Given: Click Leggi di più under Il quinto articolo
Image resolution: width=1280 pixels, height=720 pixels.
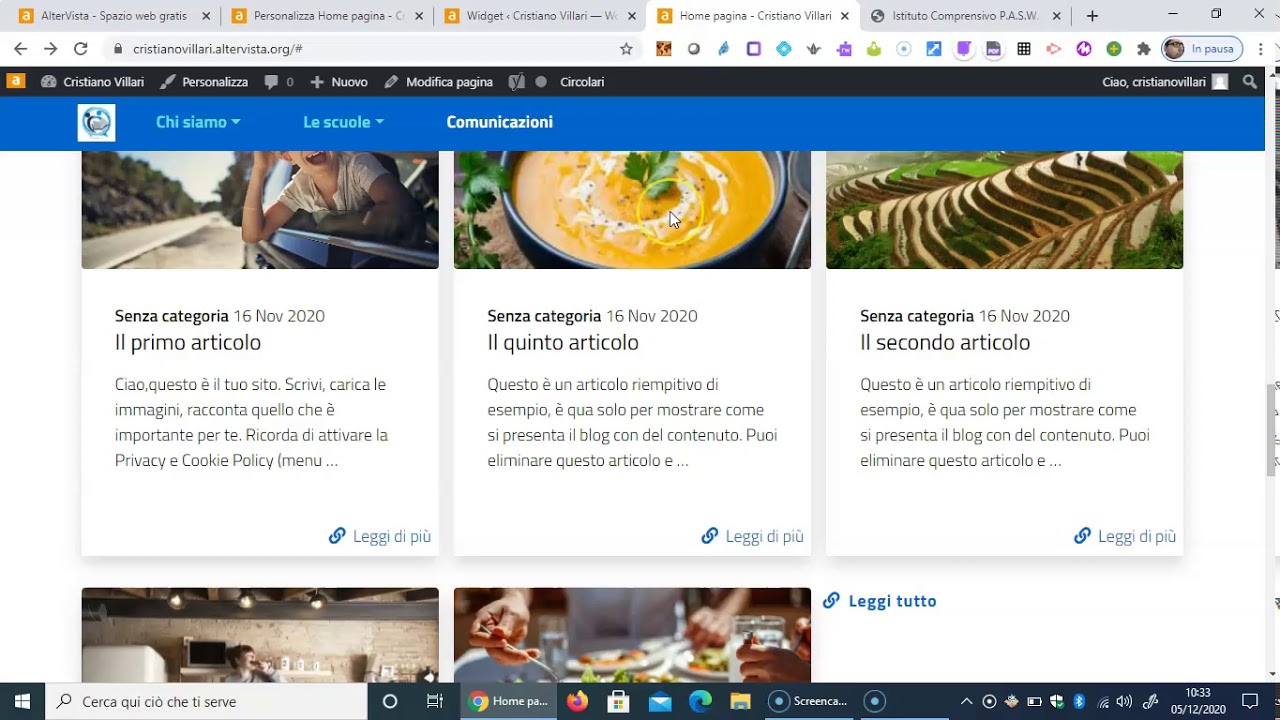Looking at the screenshot, I should pyautogui.click(x=752, y=536).
